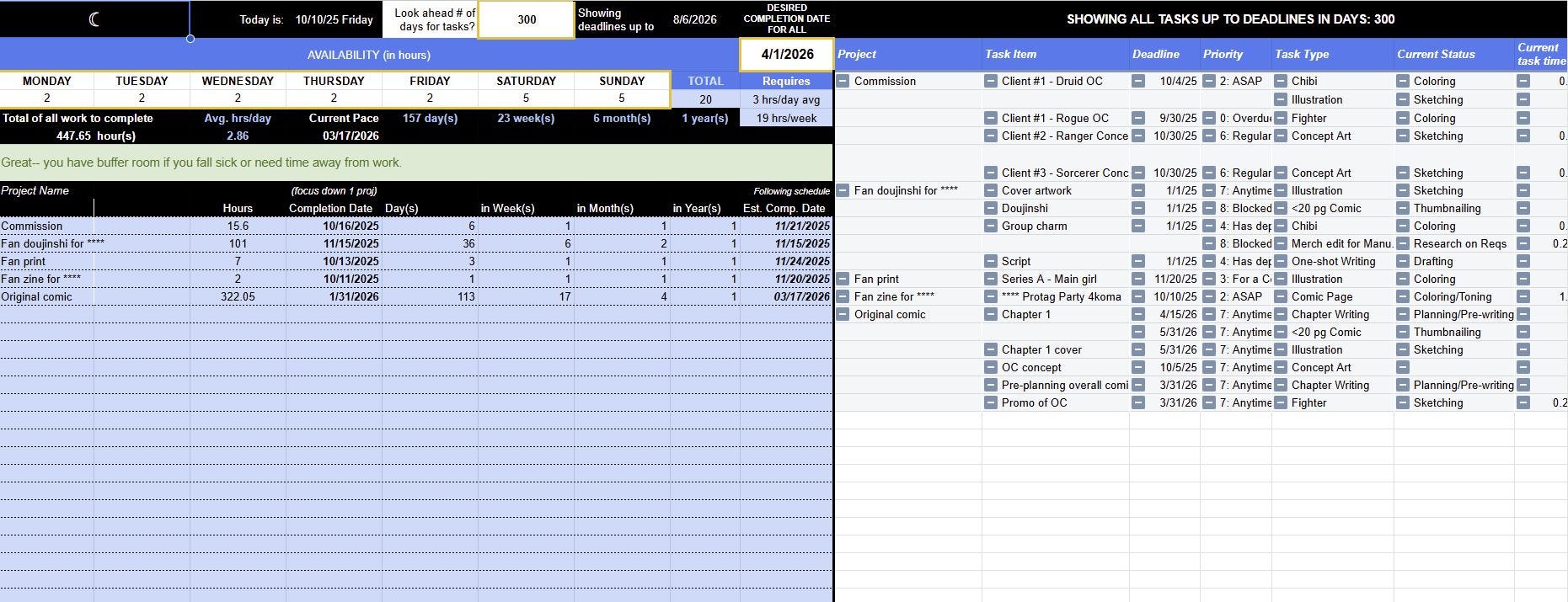1568x602 pixels.
Task: Collapse the Promo of OC task item
Action: pyautogui.click(x=991, y=403)
